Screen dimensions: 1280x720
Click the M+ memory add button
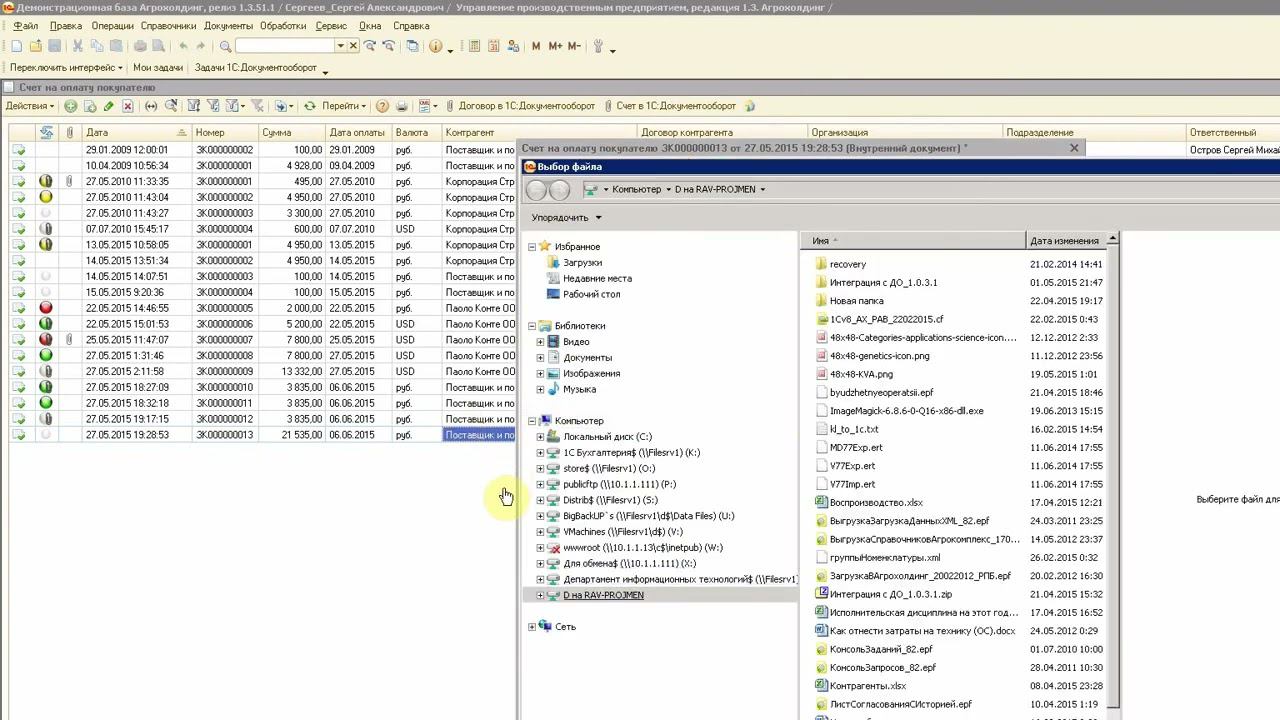pos(555,46)
